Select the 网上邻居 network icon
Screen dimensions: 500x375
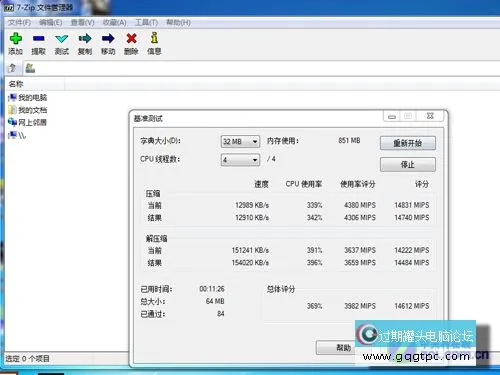click(x=12, y=122)
